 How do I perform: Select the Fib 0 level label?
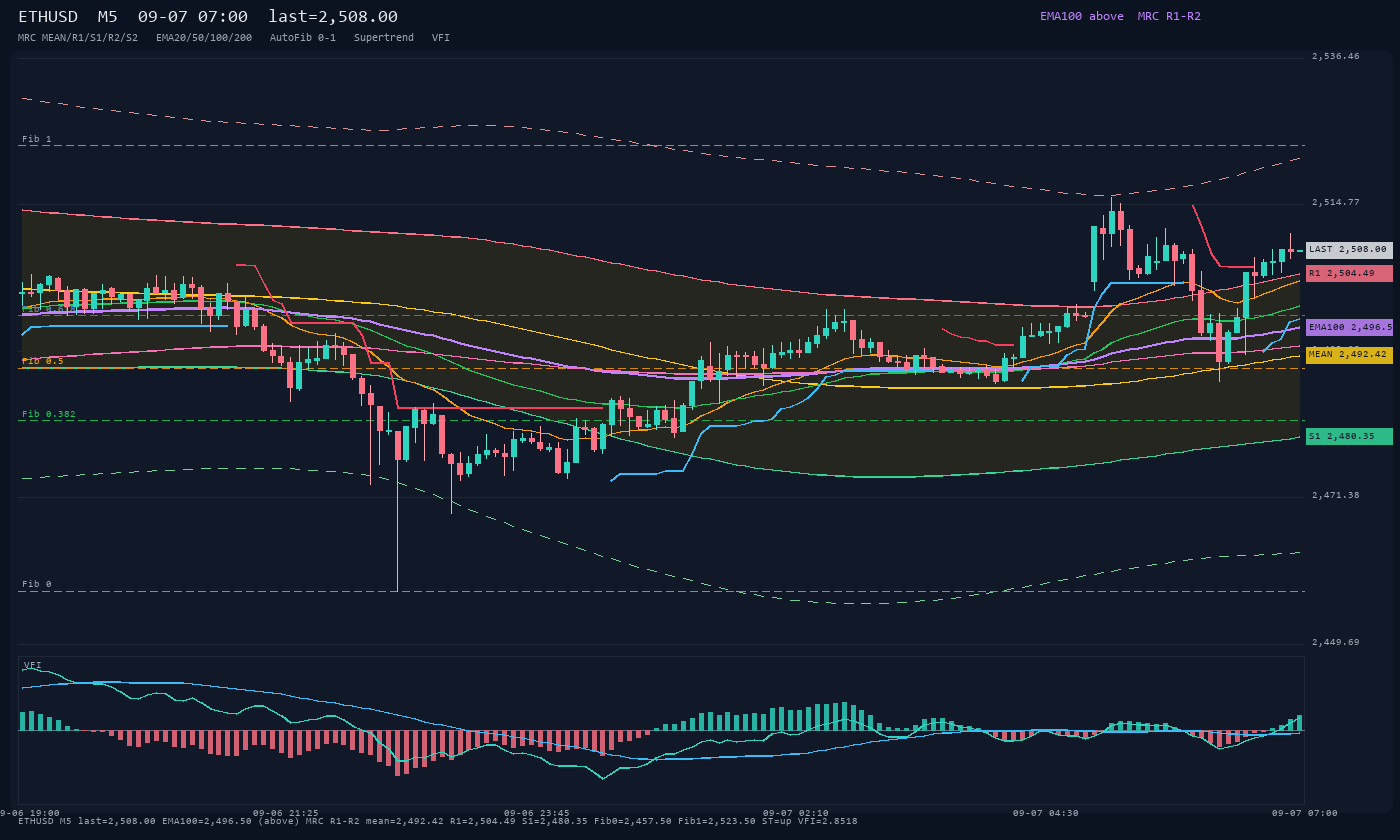(x=37, y=584)
